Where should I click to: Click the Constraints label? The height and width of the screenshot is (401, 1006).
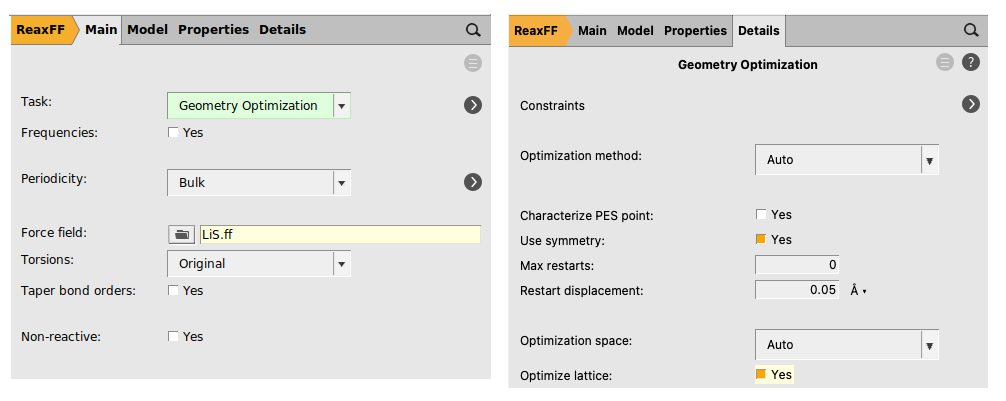552,106
